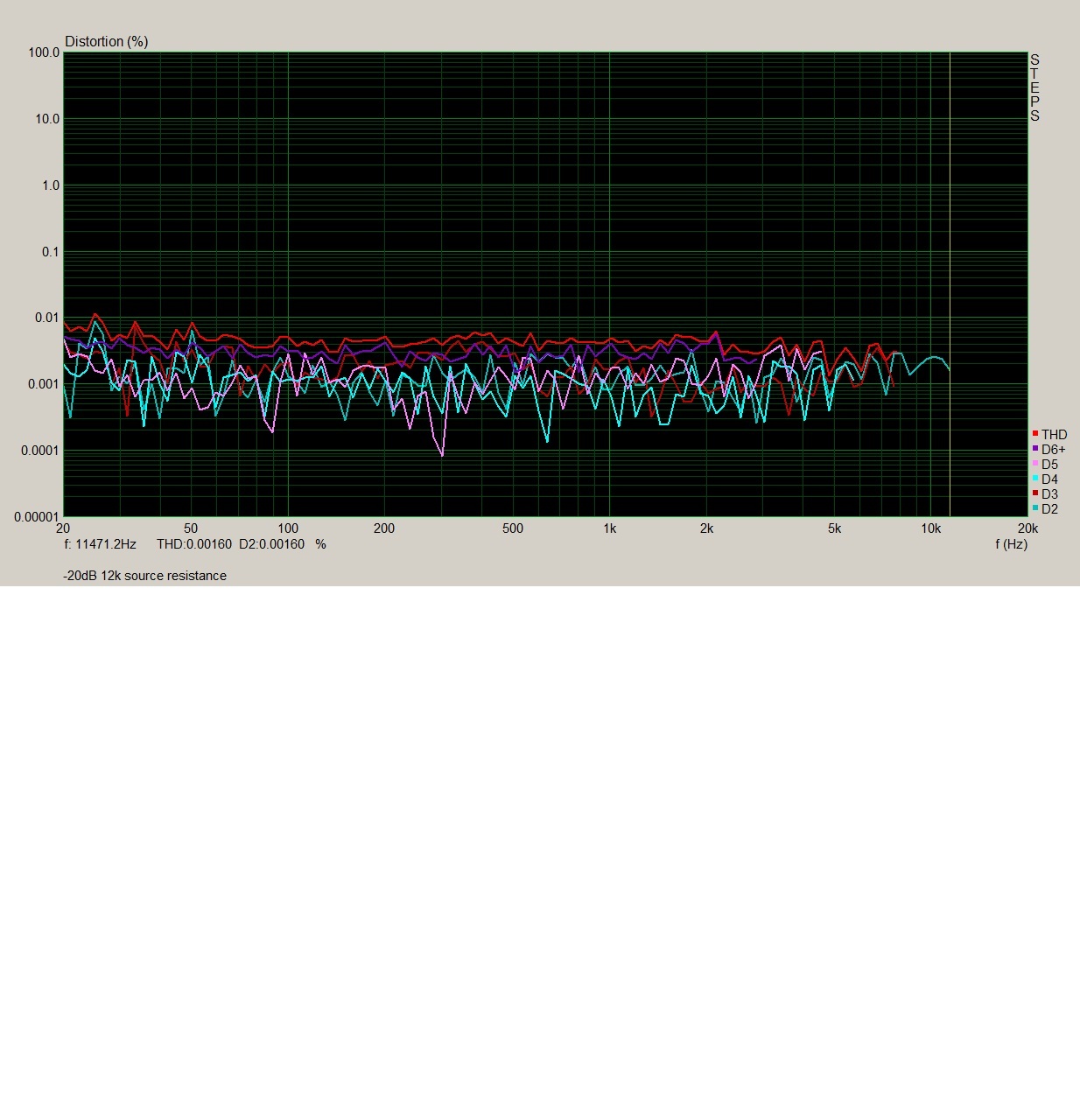
Task: Click the f (Hz) axis label
Action: [x=1011, y=544]
